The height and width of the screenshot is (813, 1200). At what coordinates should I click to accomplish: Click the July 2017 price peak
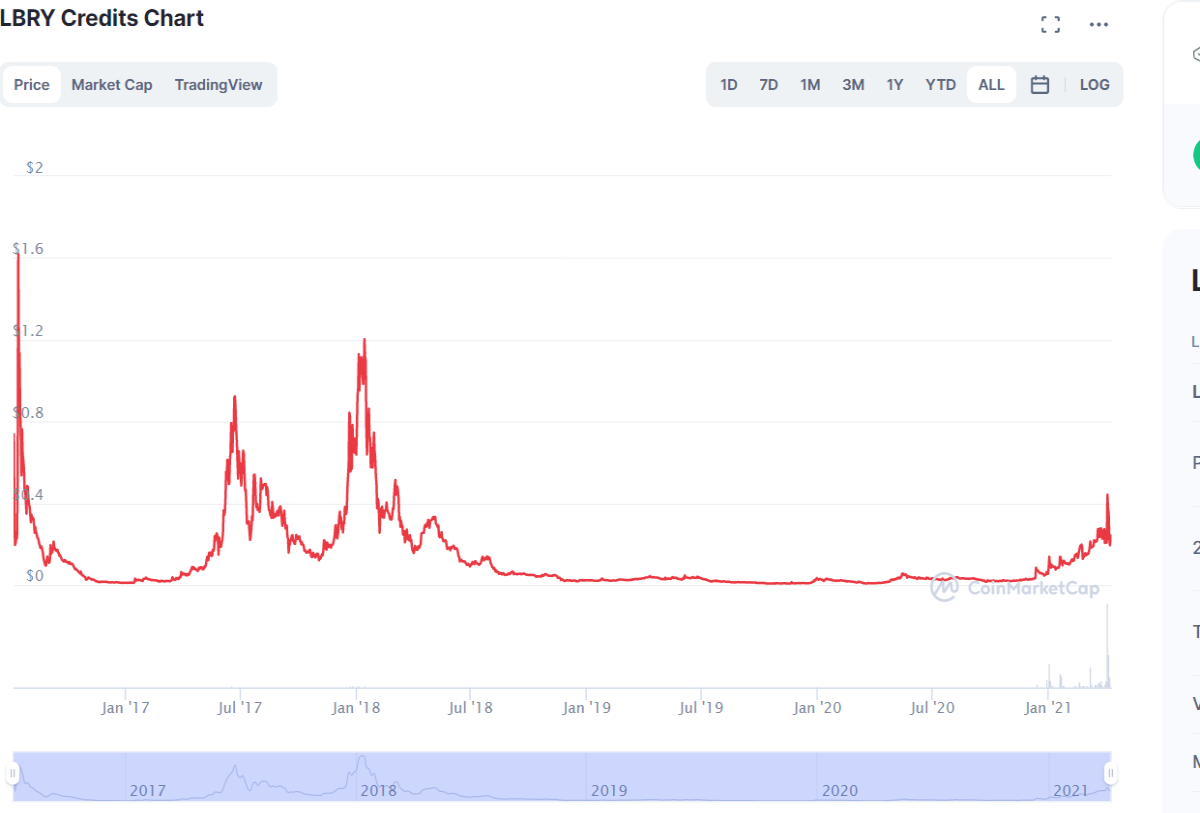(x=234, y=397)
